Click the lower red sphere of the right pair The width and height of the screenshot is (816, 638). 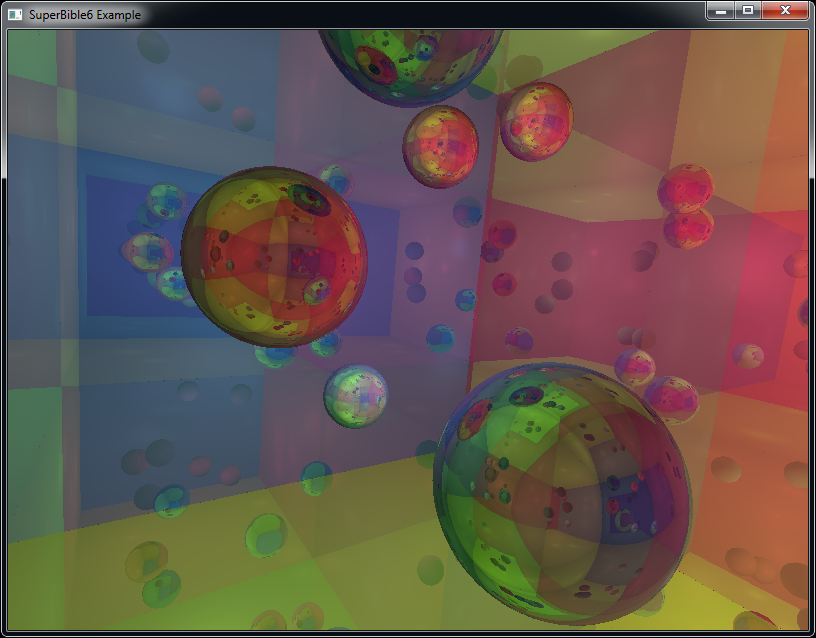[688, 228]
